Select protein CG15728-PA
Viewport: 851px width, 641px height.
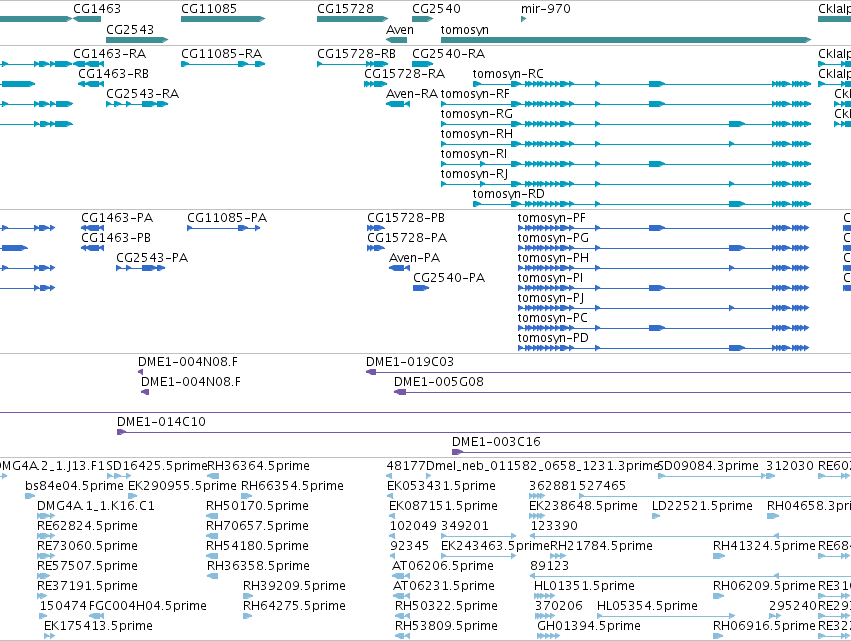coord(376,248)
